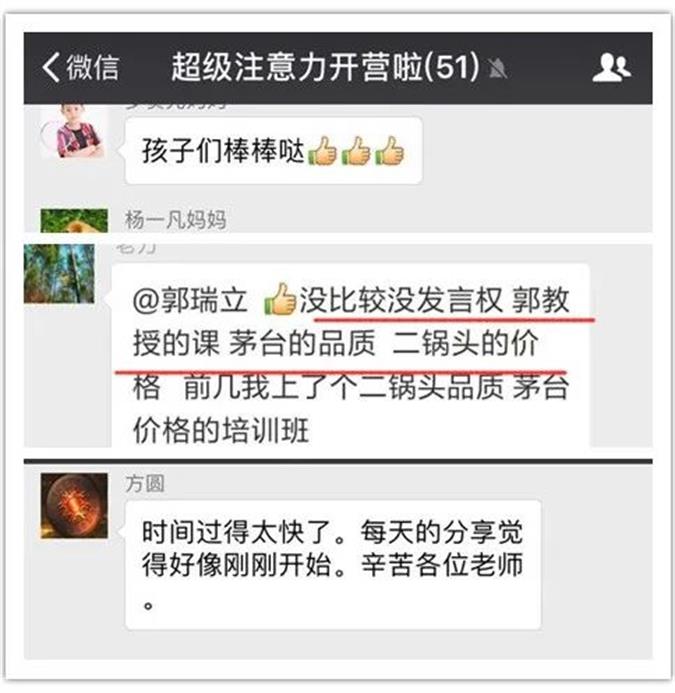Tap the back arrow to return to 微信
Viewport: 675px width, 693px height.
click(51, 67)
